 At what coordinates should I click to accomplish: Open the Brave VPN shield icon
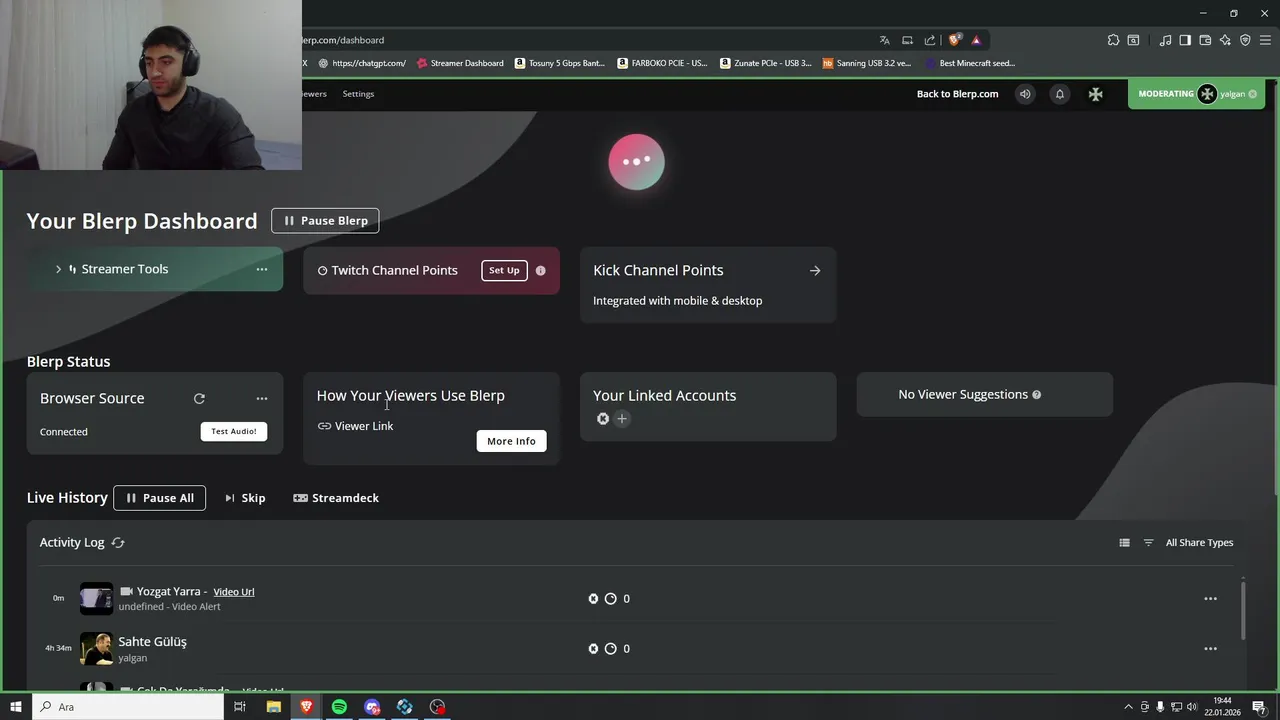tap(1245, 40)
